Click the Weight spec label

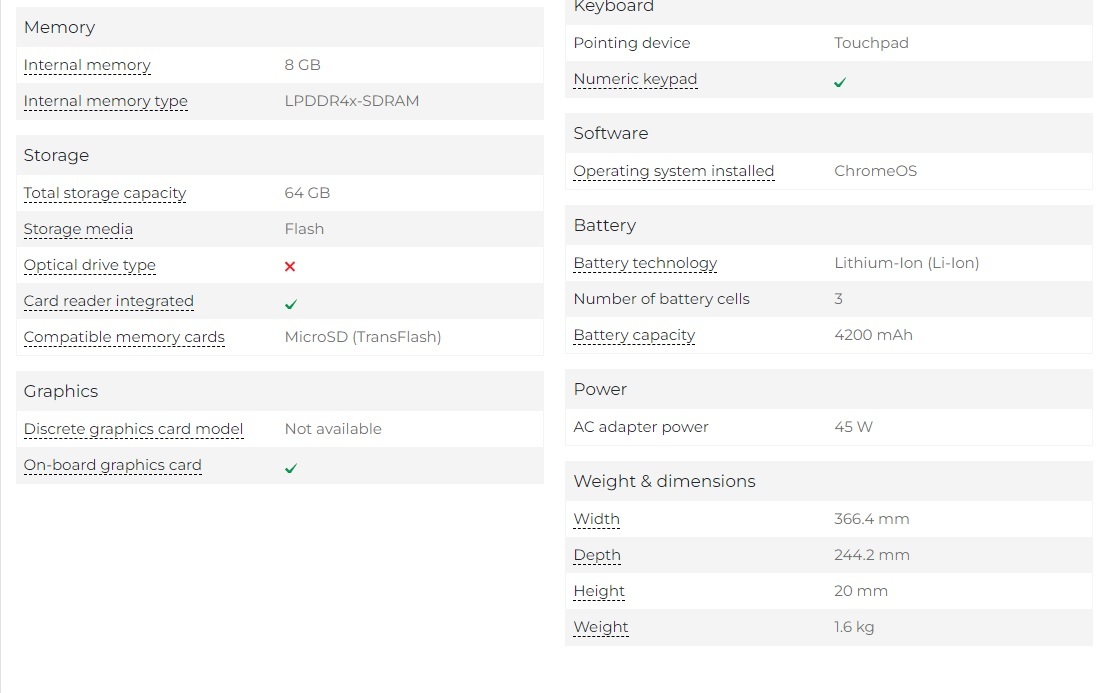601,627
